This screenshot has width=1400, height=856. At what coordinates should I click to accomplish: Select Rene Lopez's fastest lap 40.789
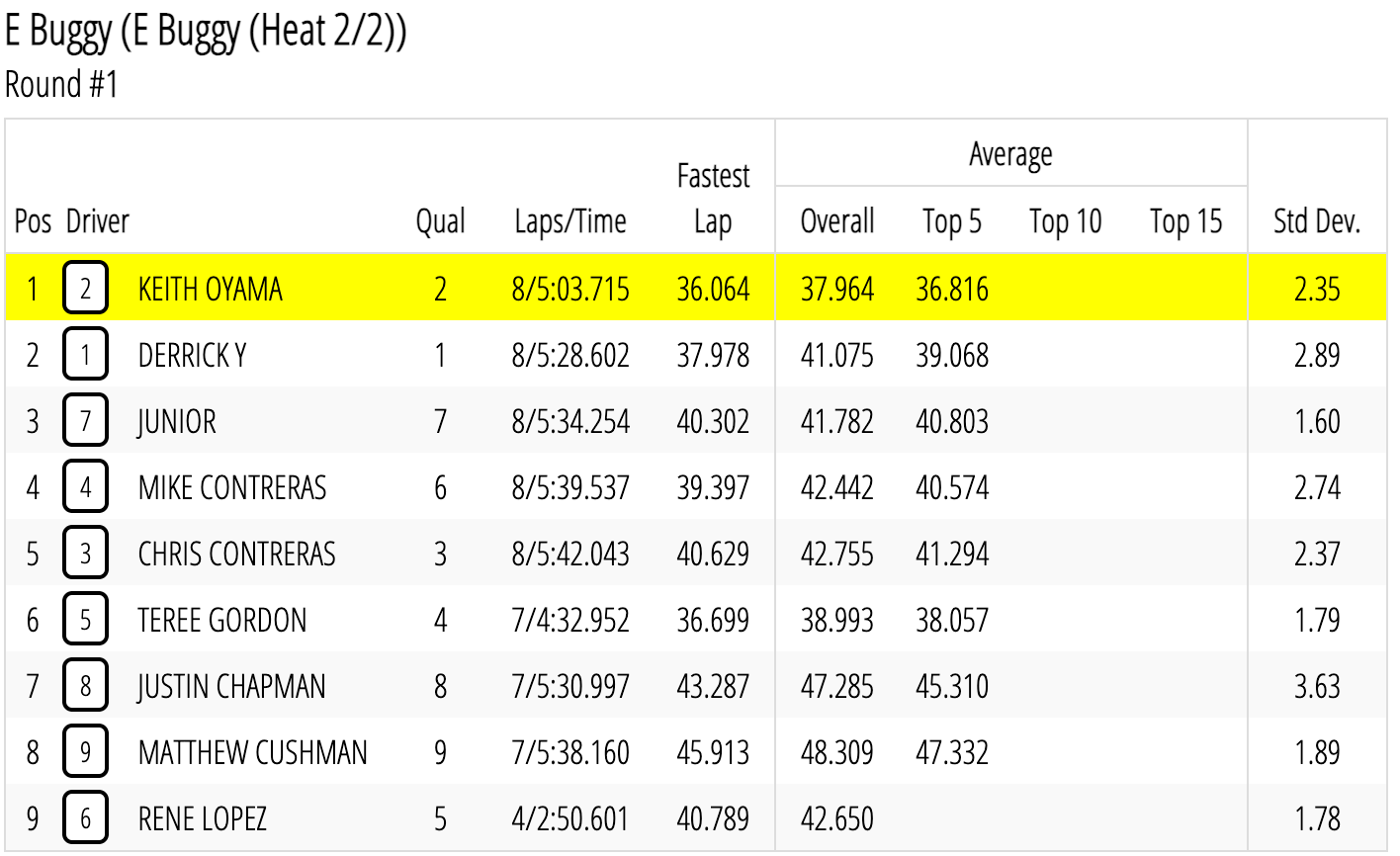click(713, 818)
